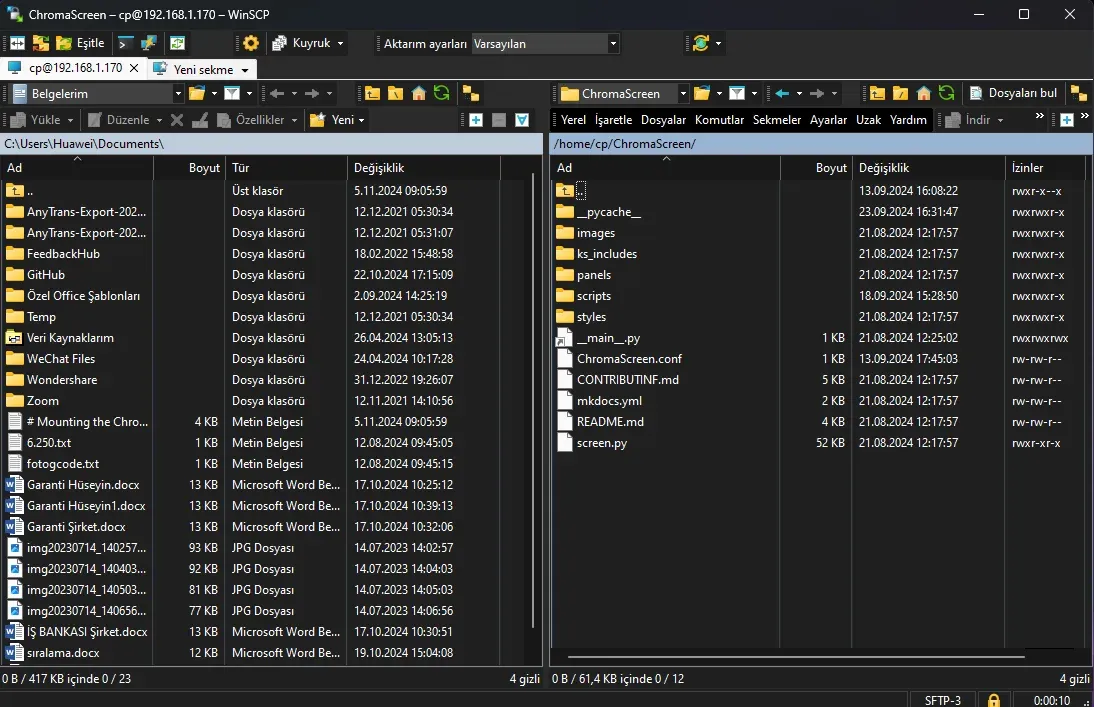Toggle the directory tree in local panel
The image size is (1094, 707).
[471, 94]
